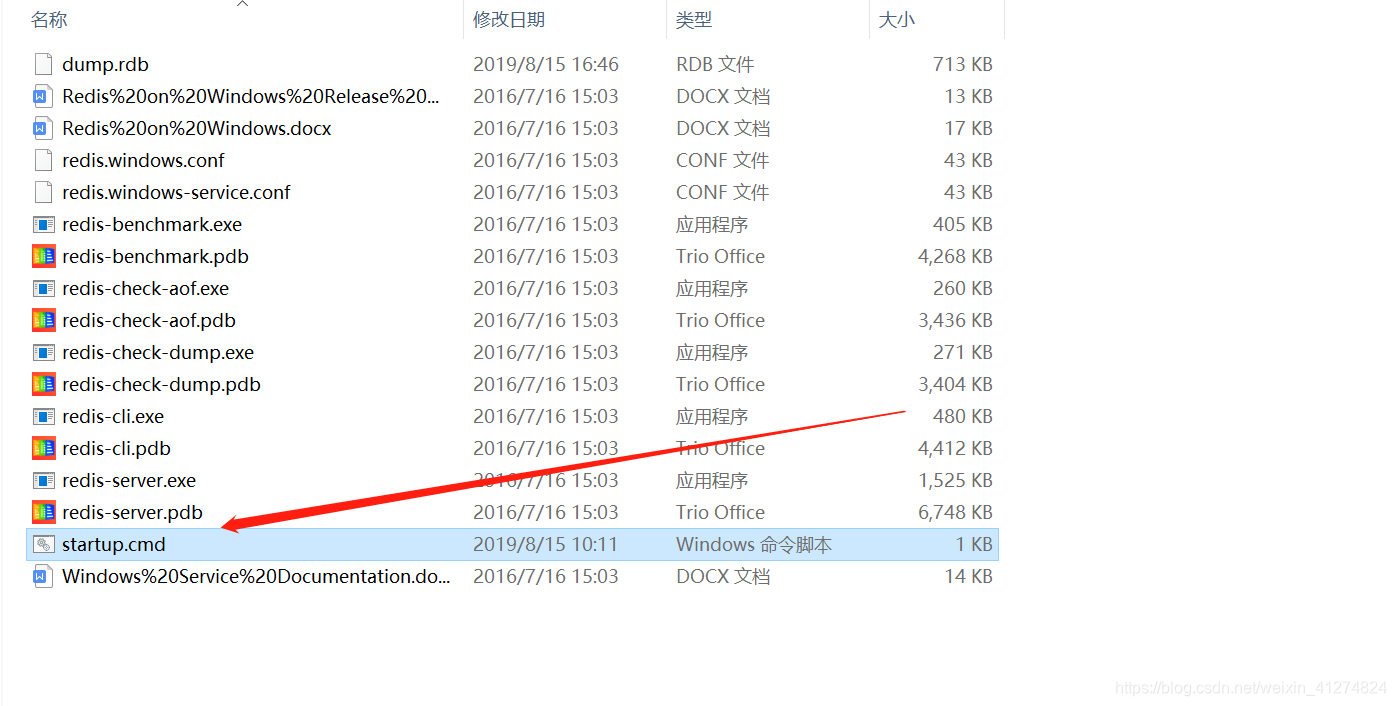
Task: Click the 1,525 KB size of redis-server.exe
Action: [x=956, y=481]
